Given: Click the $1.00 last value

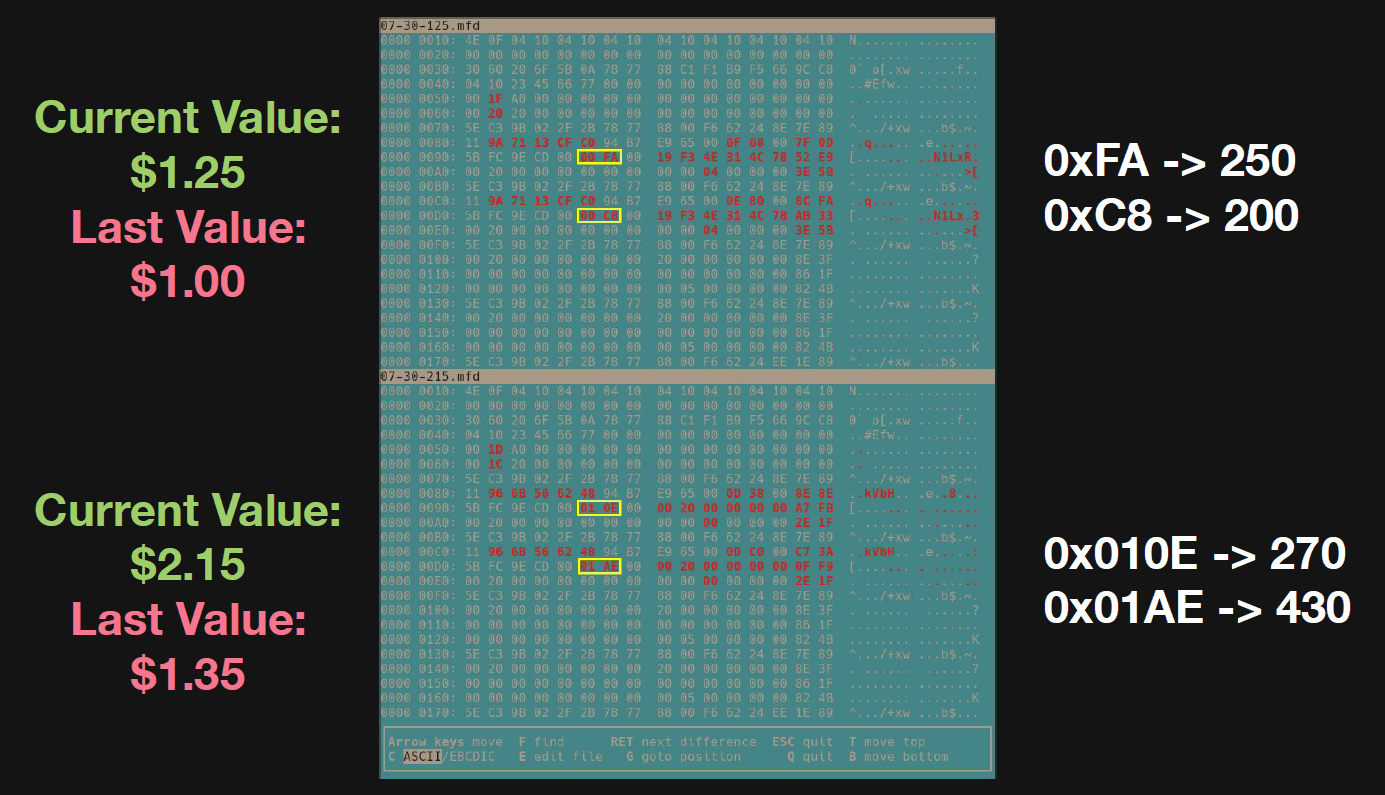Looking at the screenshot, I should 188,280.
